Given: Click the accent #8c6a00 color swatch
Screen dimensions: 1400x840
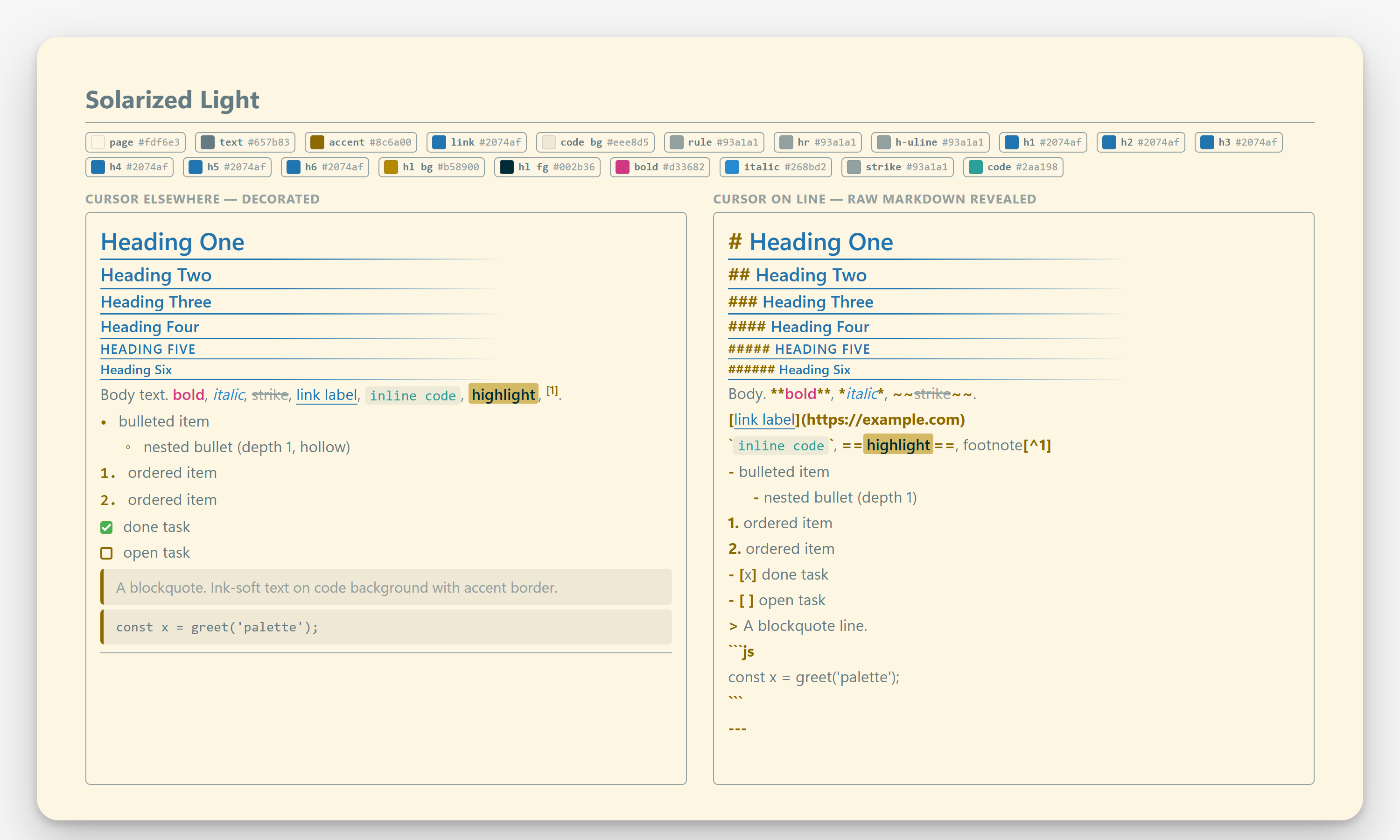Looking at the screenshot, I should coord(361,142).
